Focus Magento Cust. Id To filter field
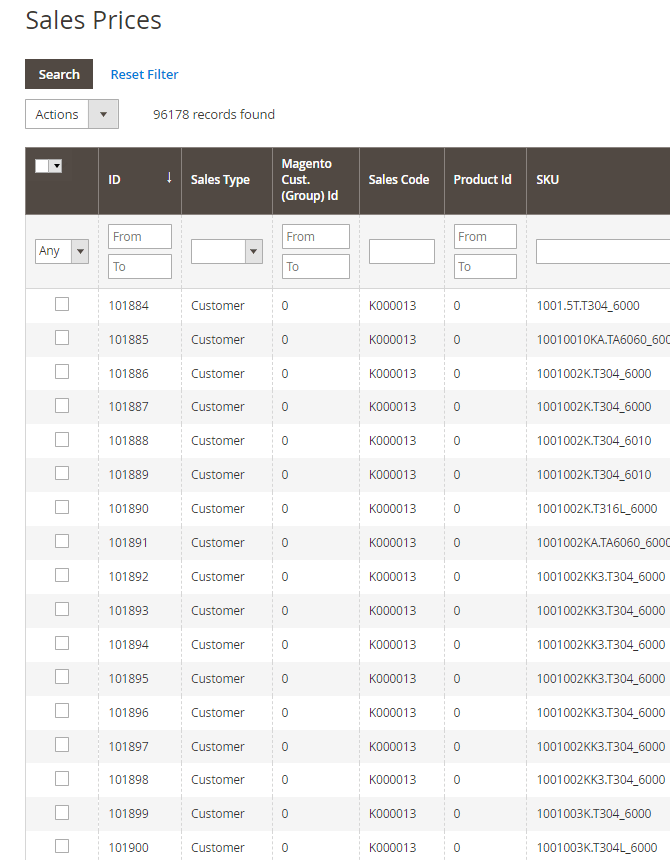 click(x=316, y=267)
